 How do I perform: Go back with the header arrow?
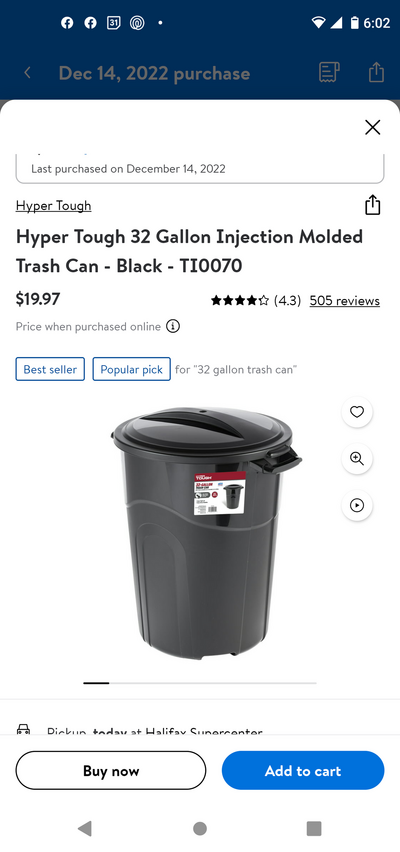coord(27,73)
